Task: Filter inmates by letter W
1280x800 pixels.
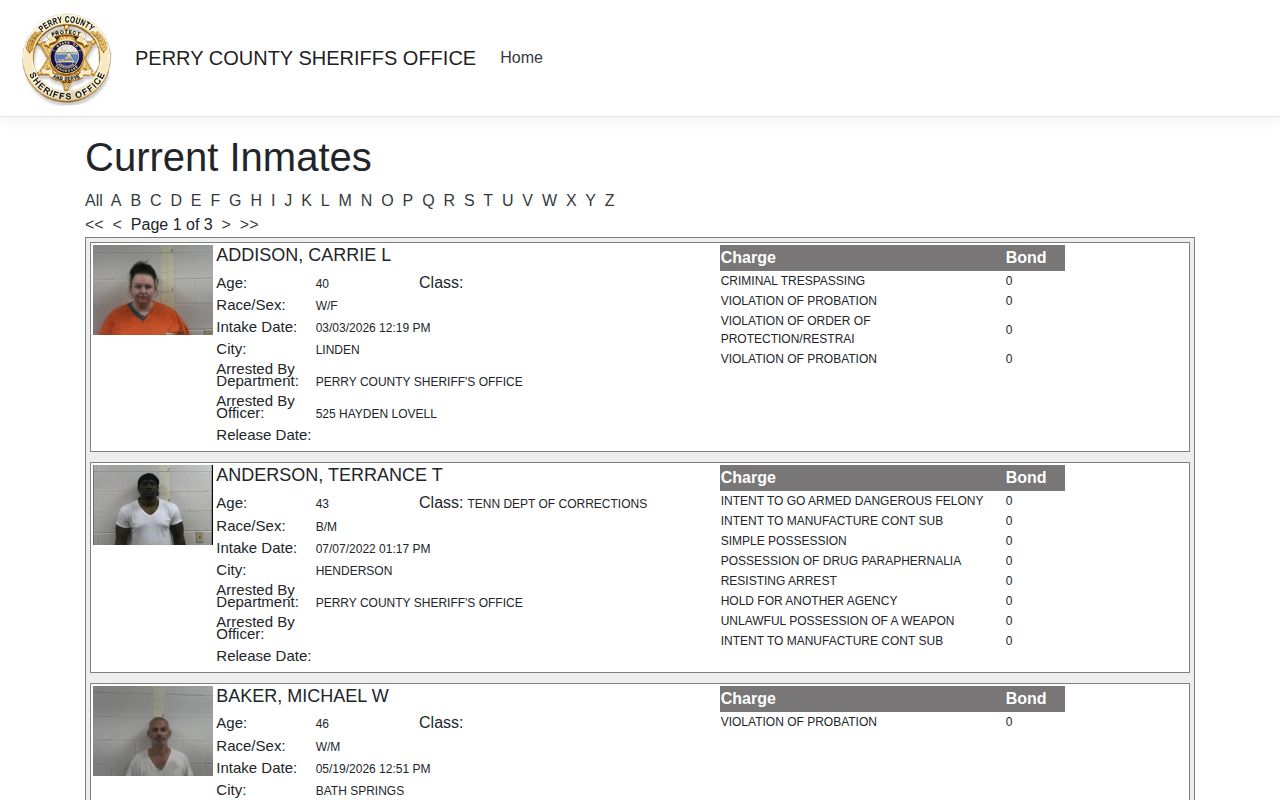Action: [x=549, y=200]
